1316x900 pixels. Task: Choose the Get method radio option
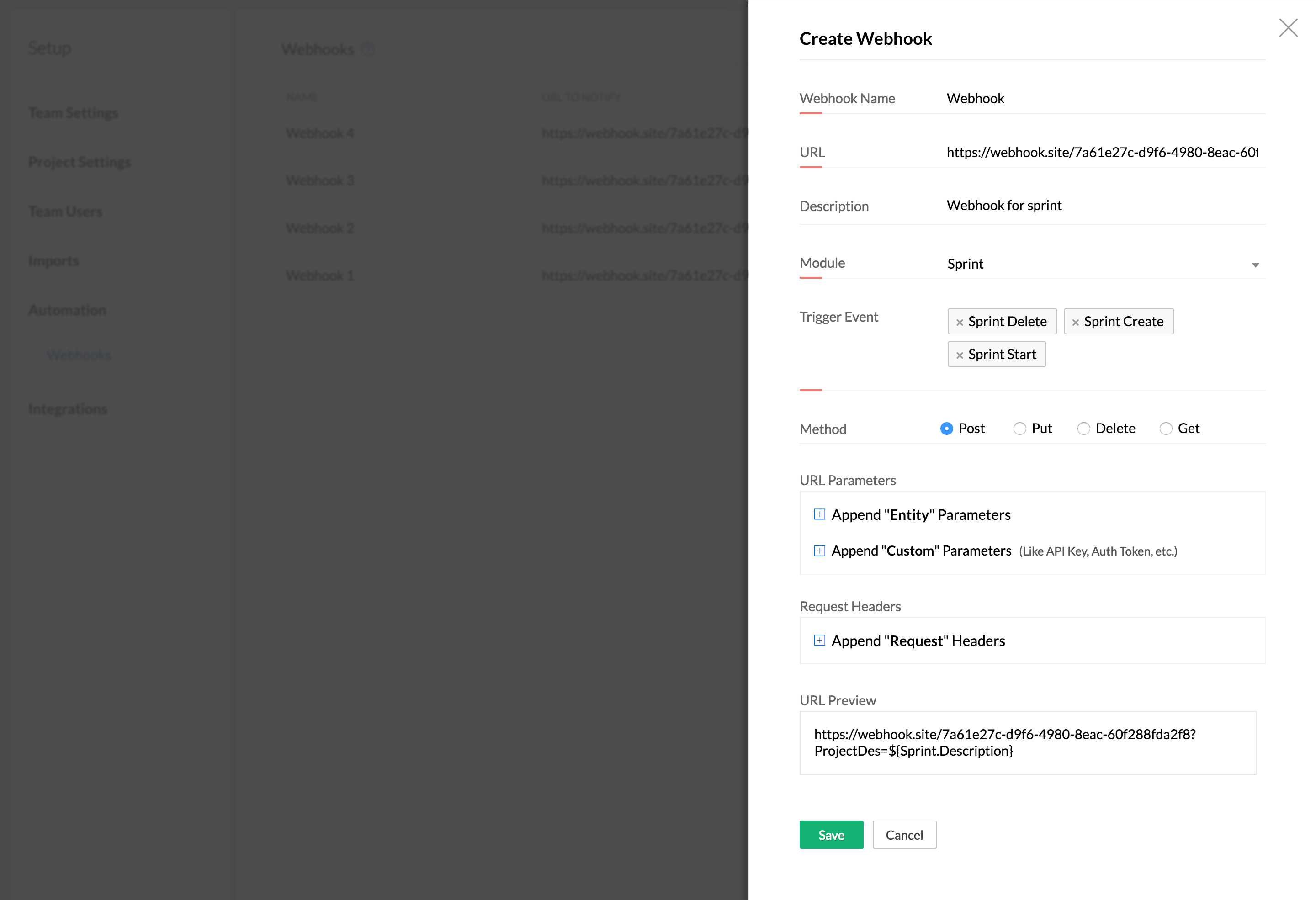click(x=1165, y=429)
